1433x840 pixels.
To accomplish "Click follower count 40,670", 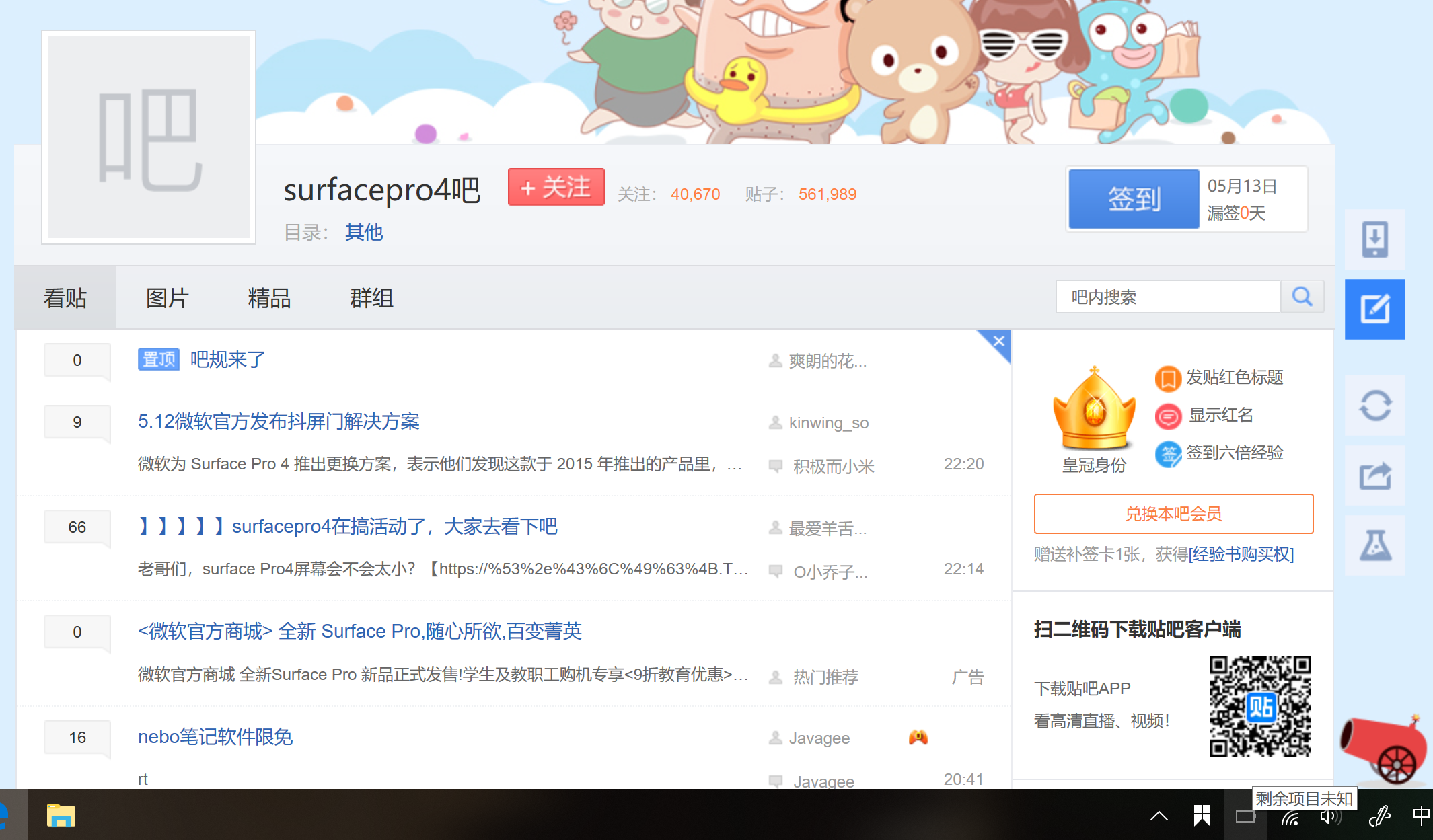I will pyautogui.click(x=696, y=194).
